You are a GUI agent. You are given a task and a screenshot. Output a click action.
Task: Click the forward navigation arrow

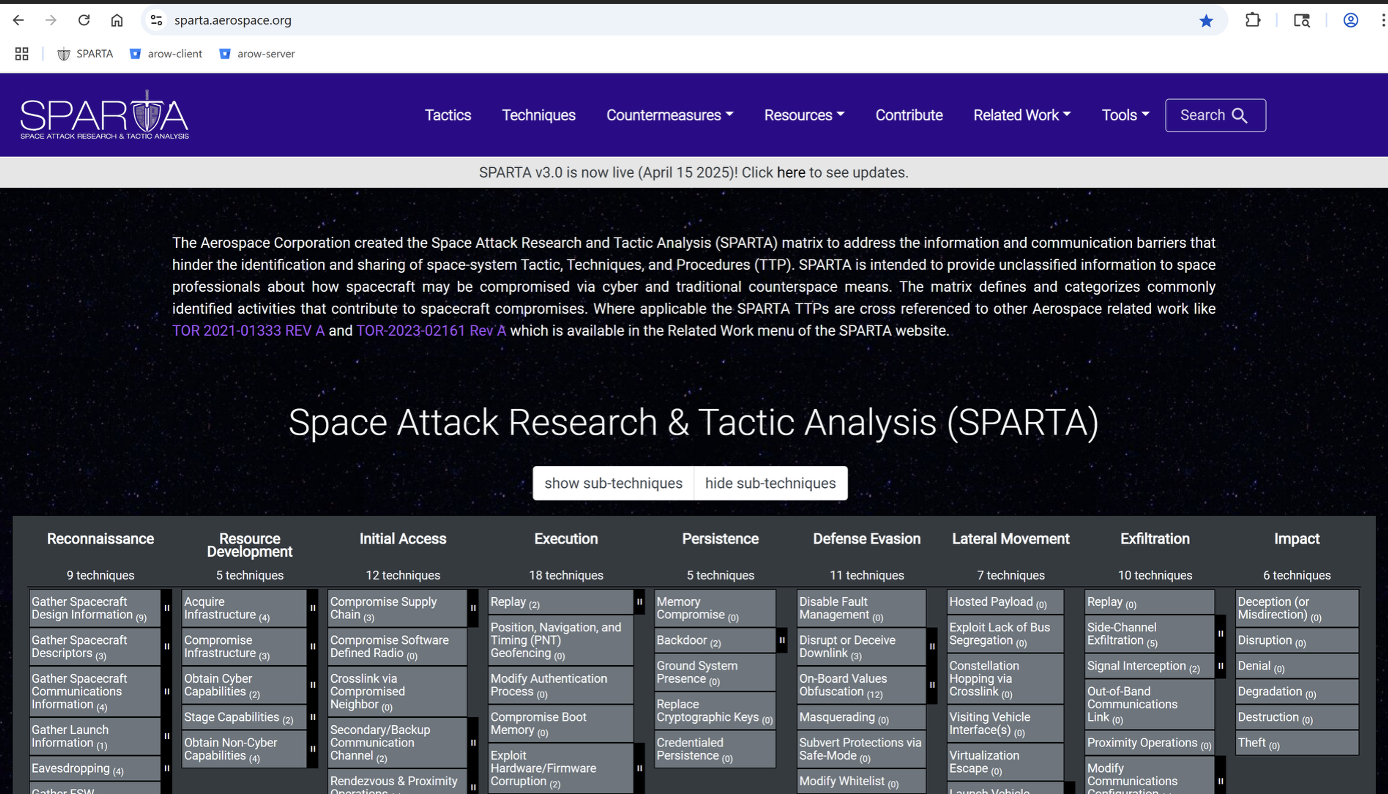coord(51,20)
